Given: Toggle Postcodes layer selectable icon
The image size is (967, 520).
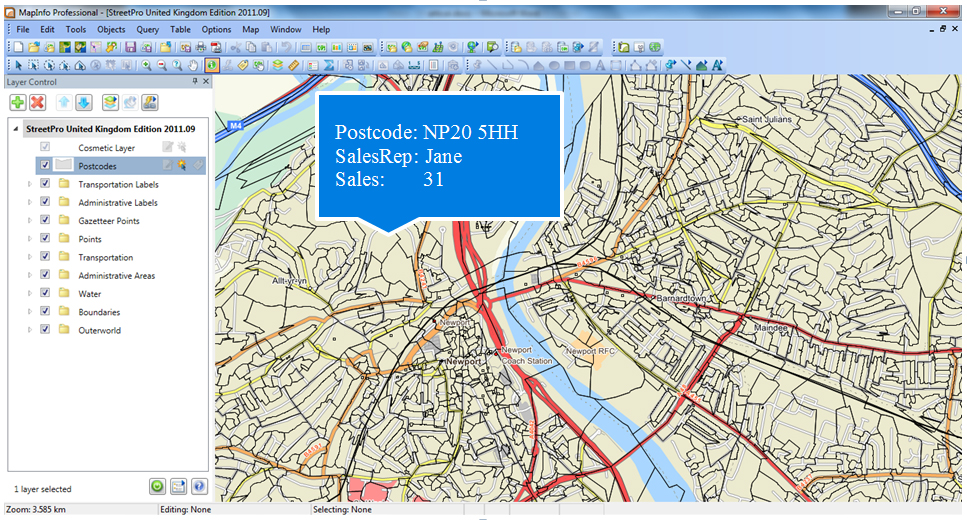Looking at the screenshot, I should pos(182,165).
